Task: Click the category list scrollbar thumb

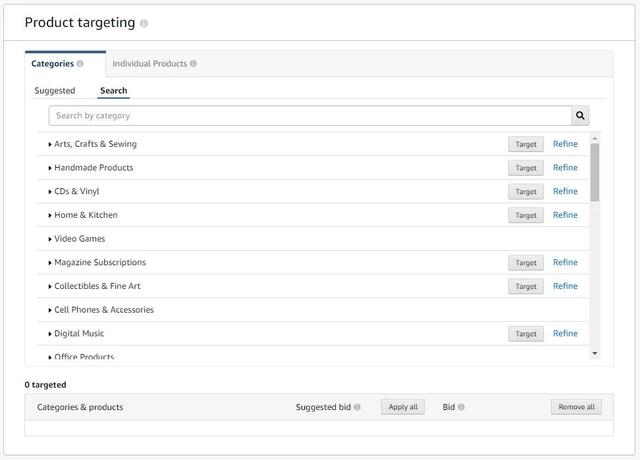Action: pyautogui.click(x=595, y=172)
